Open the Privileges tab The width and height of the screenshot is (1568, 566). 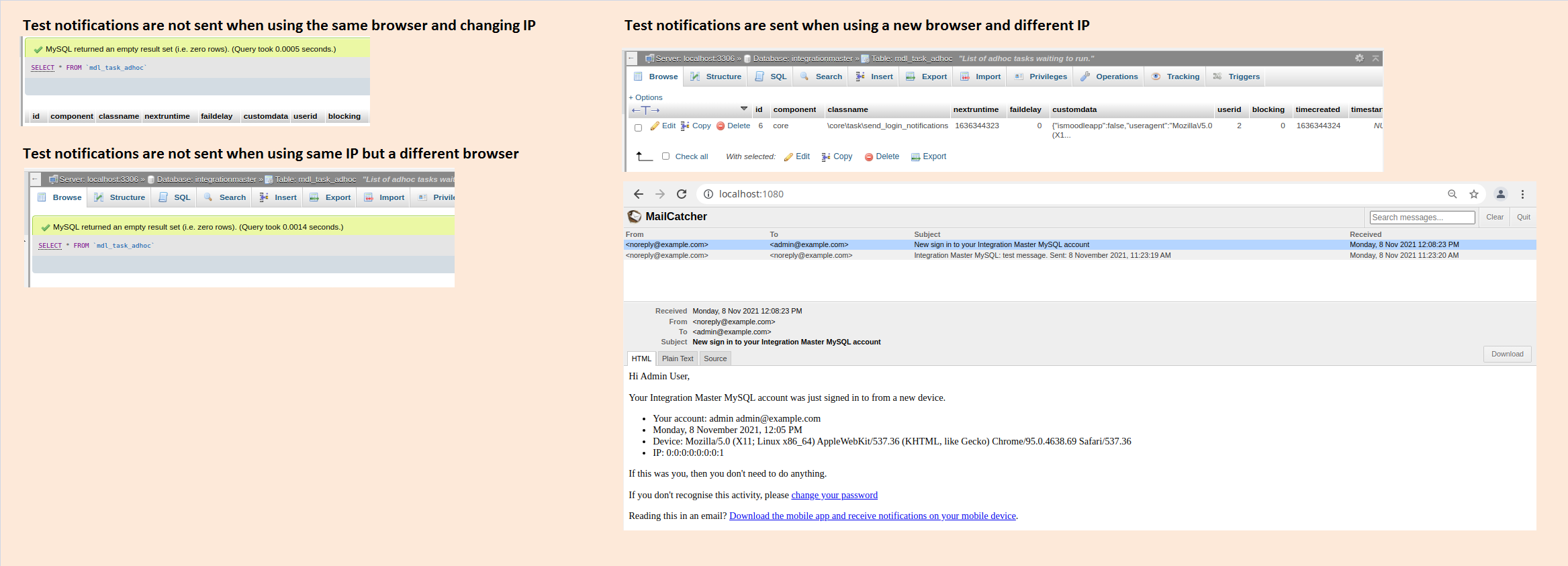pyautogui.click(x=1040, y=77)
